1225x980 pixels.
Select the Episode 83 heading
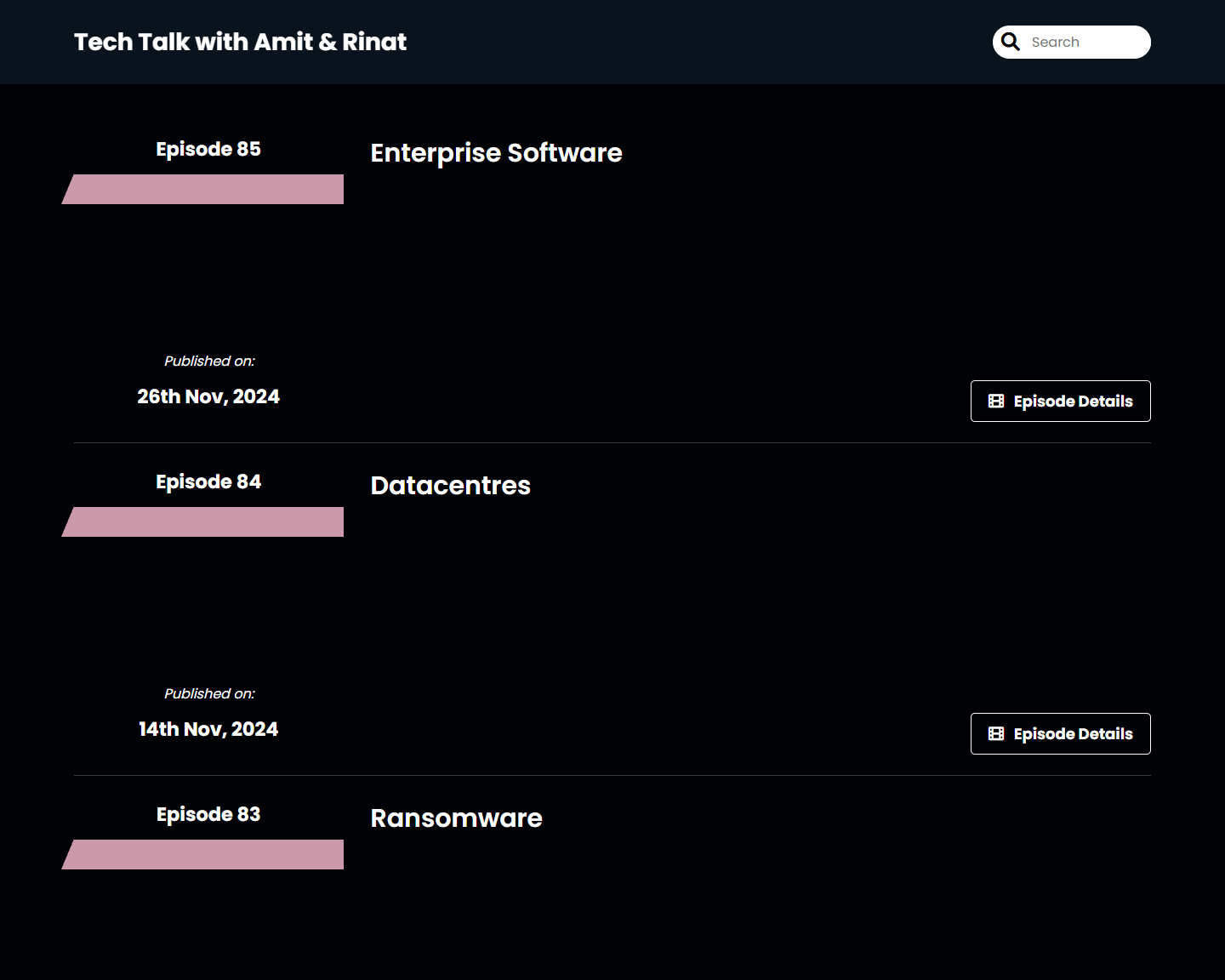[x=208, y=814]
